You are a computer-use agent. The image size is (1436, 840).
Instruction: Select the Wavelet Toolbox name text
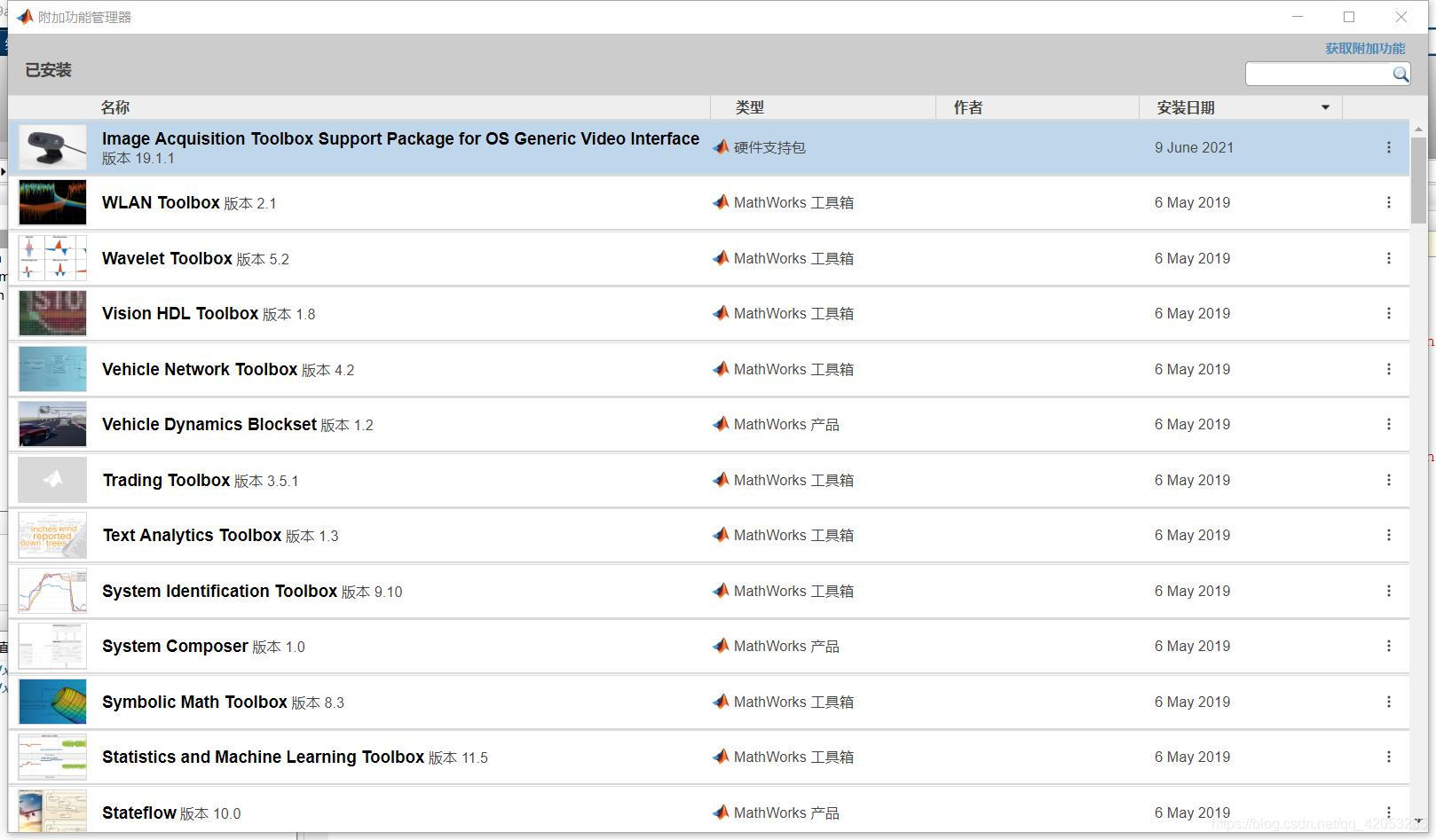pos(167,258)
